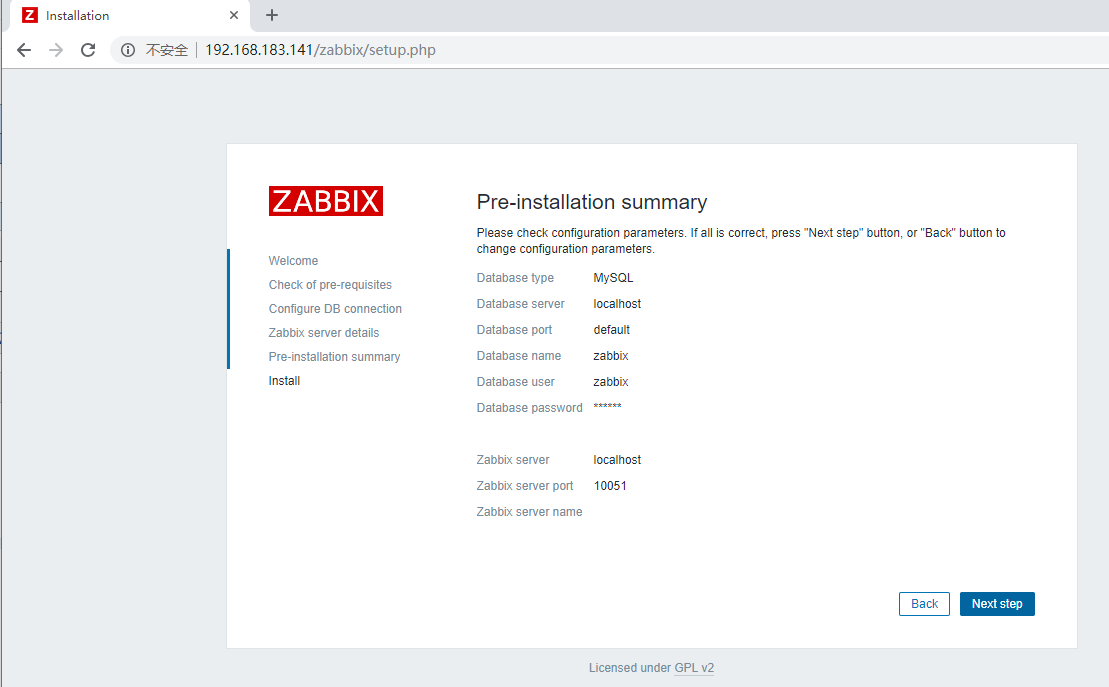
Task: Close the Installation tab
Action: point(234,15)
